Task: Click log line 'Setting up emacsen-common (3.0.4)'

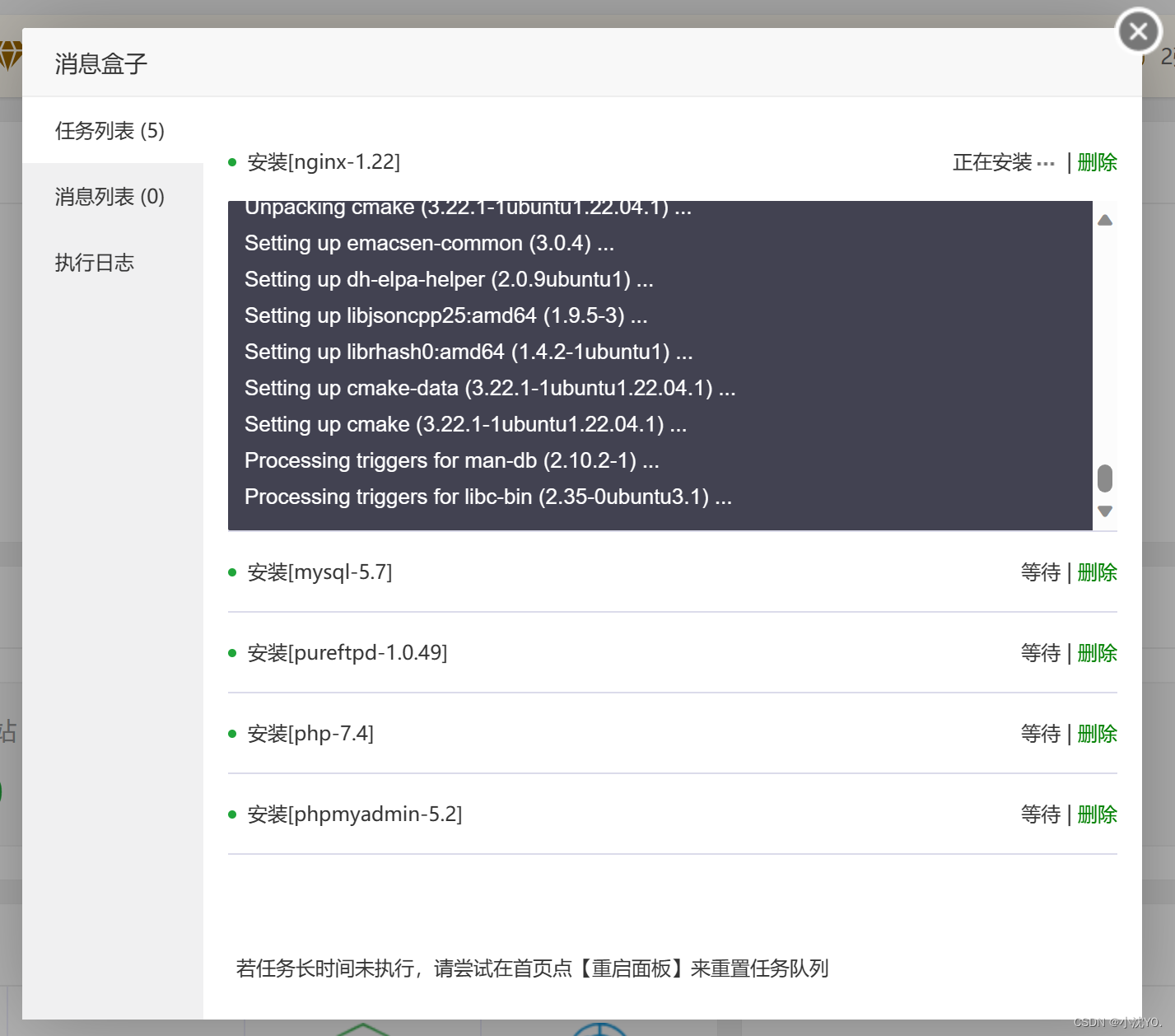Action: [429, 244]
